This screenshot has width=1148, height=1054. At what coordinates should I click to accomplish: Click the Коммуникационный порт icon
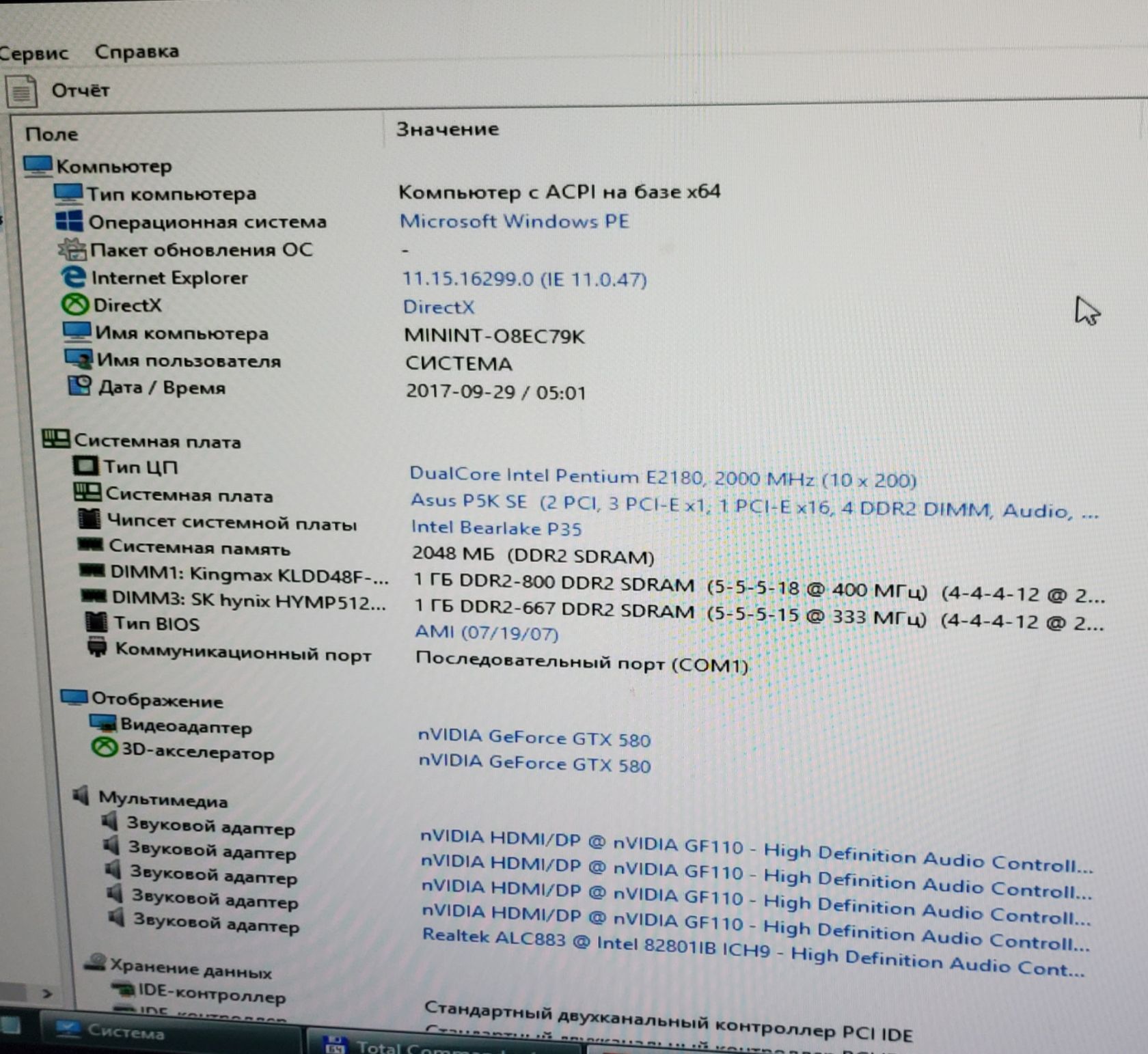point(98,647)
